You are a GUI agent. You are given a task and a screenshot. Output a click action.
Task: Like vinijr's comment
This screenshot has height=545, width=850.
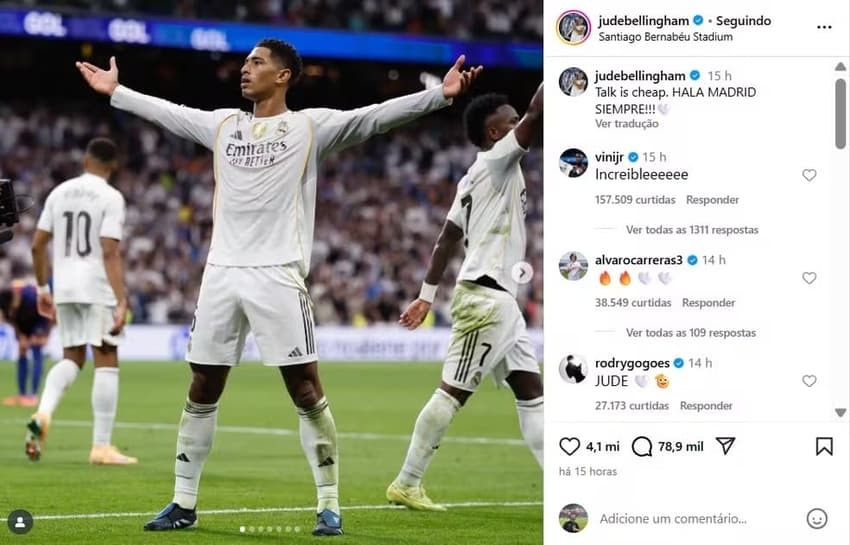point(809,175)
